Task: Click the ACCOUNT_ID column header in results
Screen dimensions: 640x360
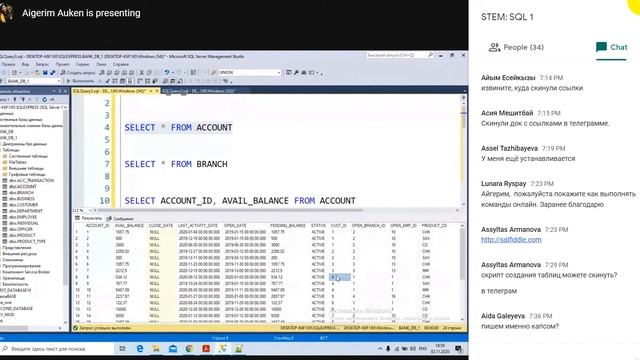Action: click(x=97, y=225)
